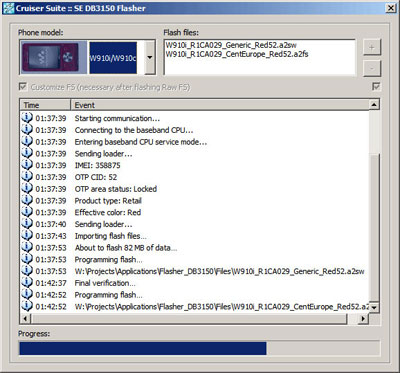The height and width of the screenshot is (373, 400).
Task: Open the phone model dropdown arrow
Action: pyautogui.click(x=150, y=57)
